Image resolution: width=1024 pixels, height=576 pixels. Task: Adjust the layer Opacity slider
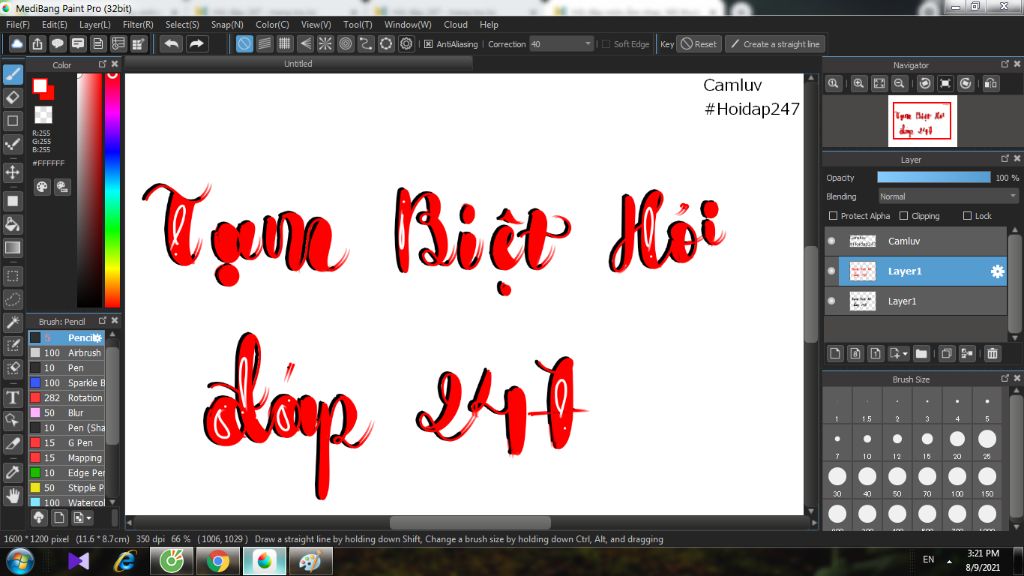tap(934, 178)
